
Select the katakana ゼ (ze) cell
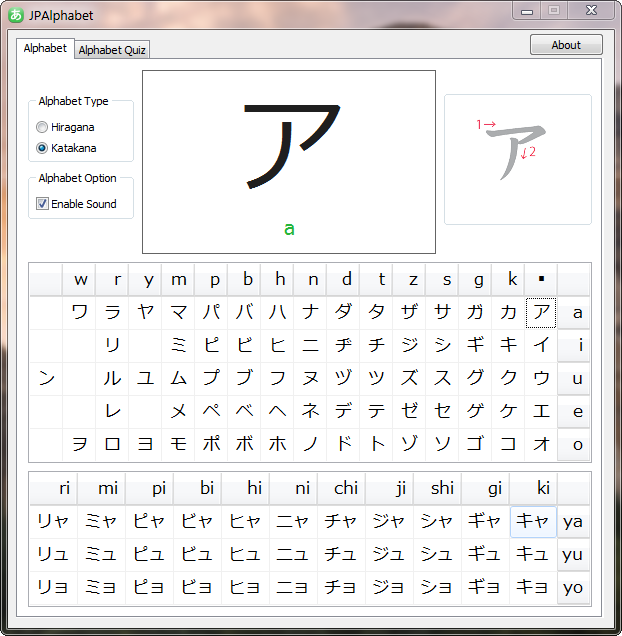(x=409, y=411)
